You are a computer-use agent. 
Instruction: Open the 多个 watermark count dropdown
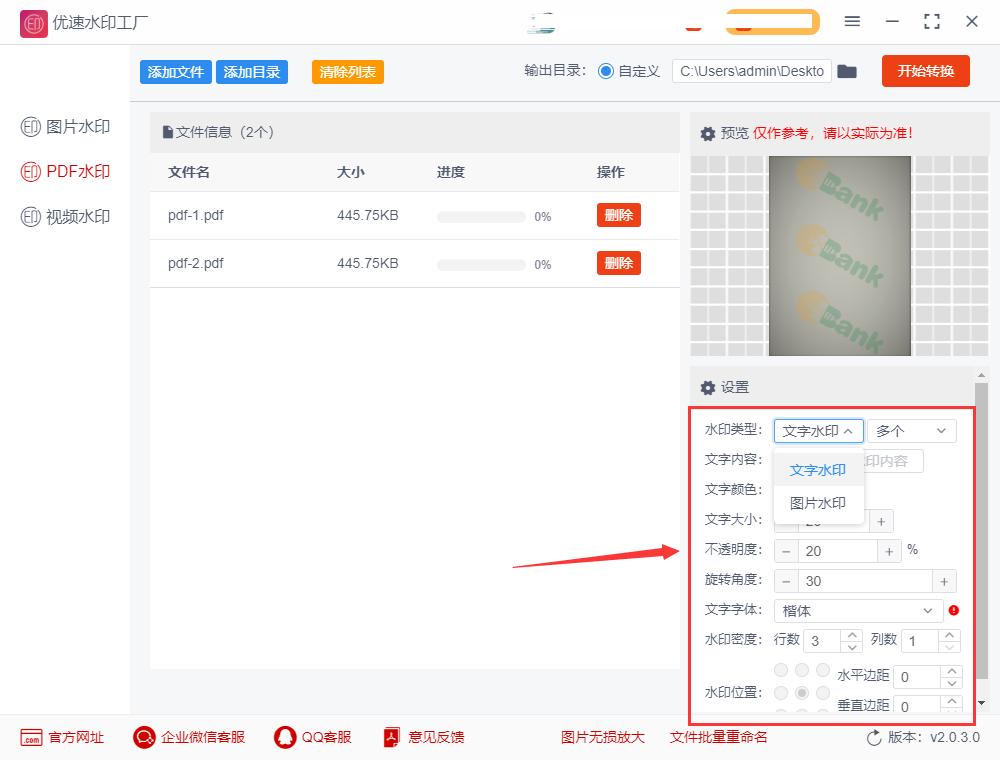(911, 430)
